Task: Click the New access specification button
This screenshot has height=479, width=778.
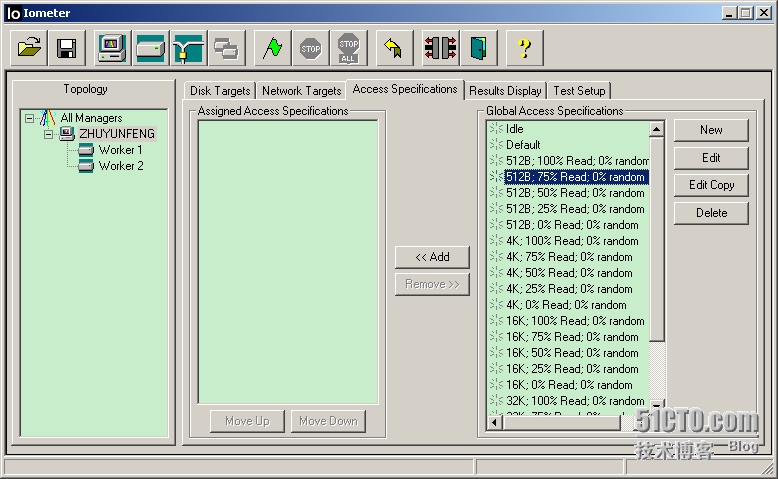Action: 711,130
